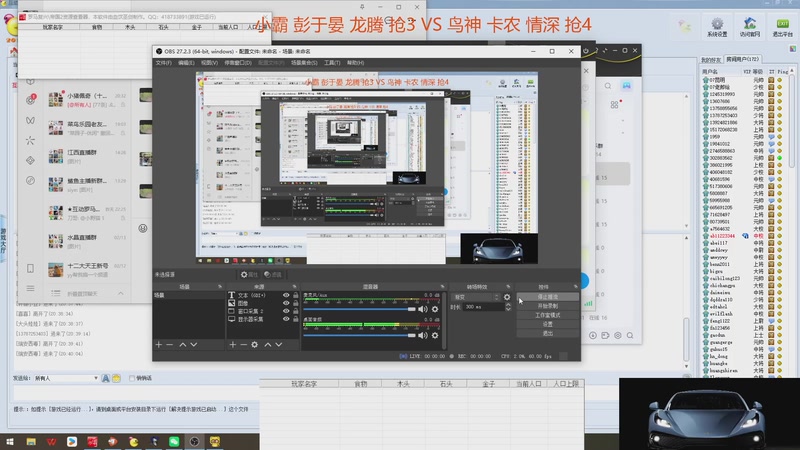Click 停止推流 button in OBS controls

[x=548, y=297]
